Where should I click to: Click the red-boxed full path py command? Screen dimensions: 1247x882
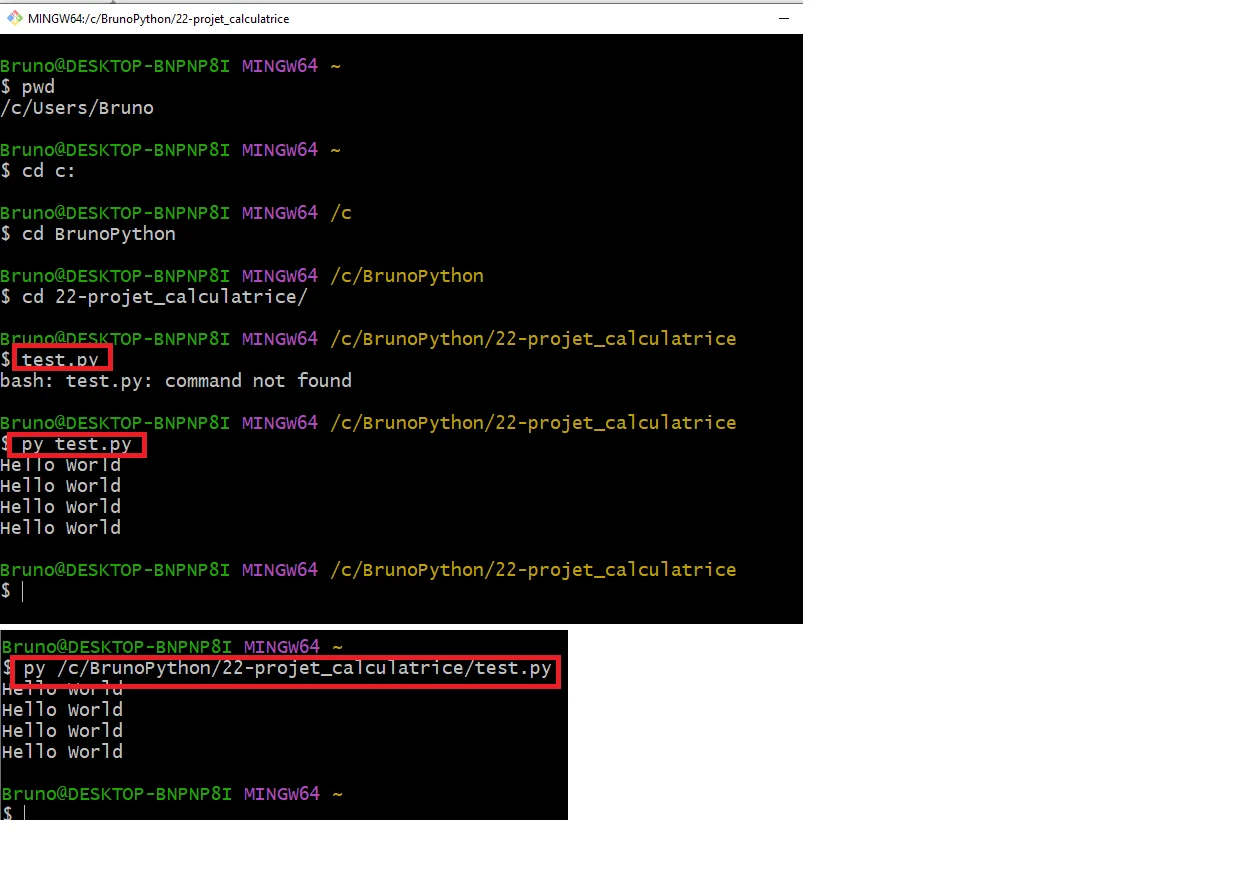[287, 669]
